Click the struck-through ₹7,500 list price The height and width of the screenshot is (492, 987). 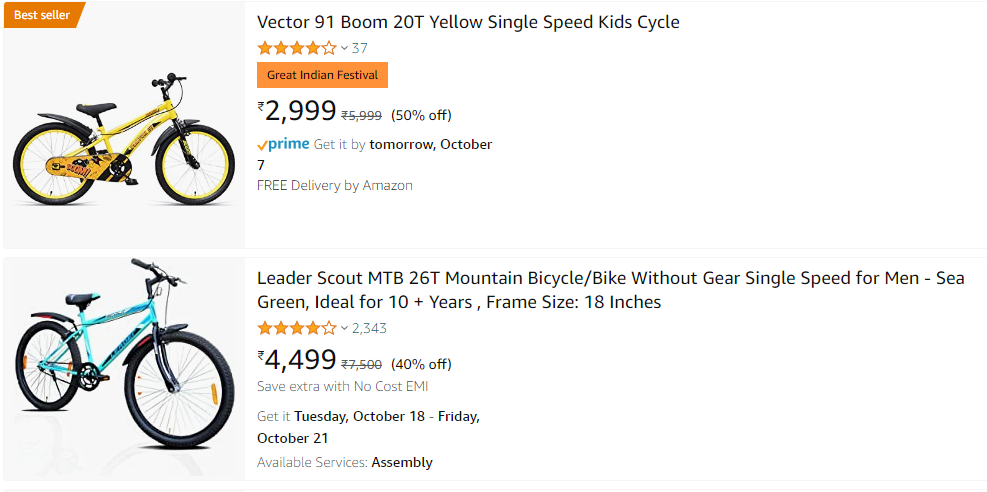click(361, 364)
